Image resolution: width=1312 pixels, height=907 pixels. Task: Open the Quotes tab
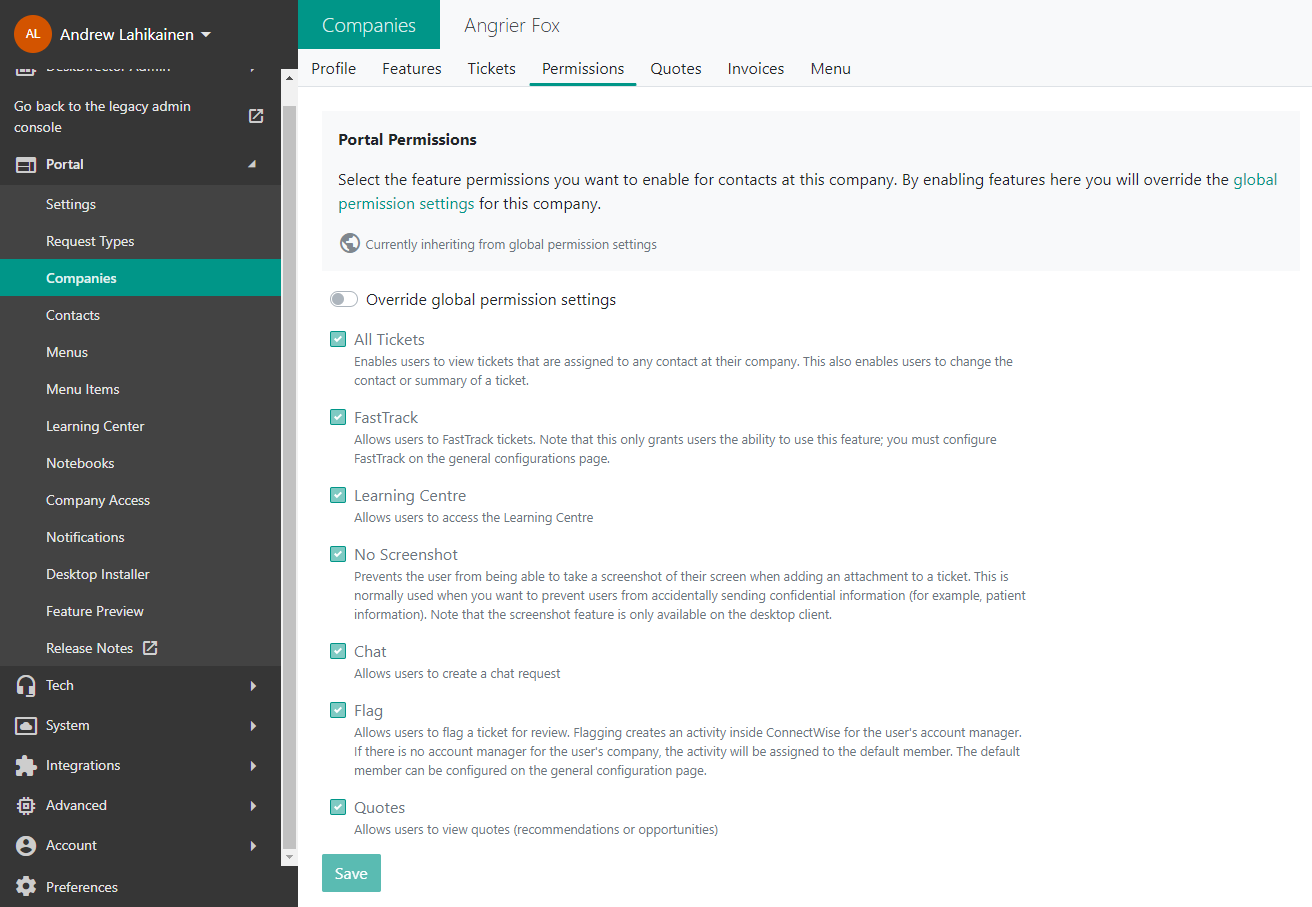(x=676, y=68)
